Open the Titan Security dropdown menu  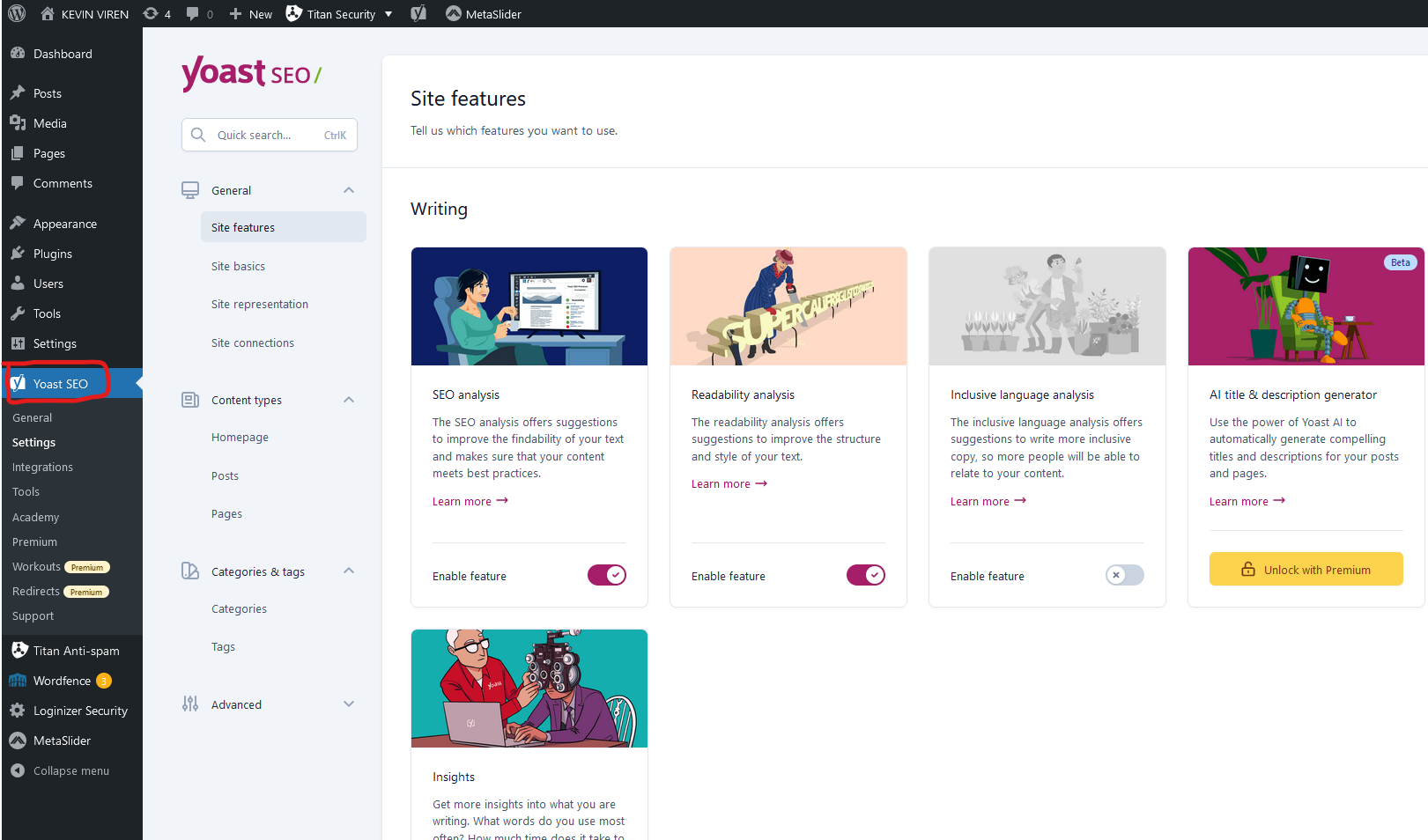click(x=340, y=13)
